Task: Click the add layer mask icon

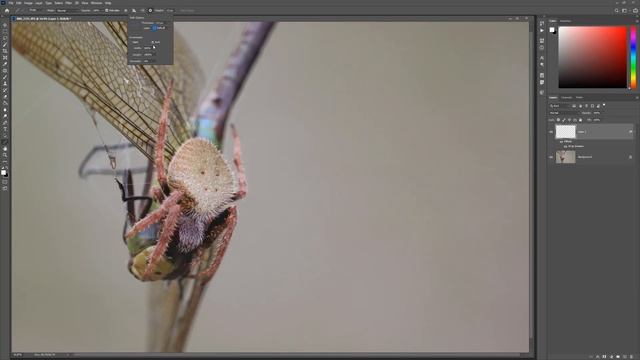Action: coord(604,357)
